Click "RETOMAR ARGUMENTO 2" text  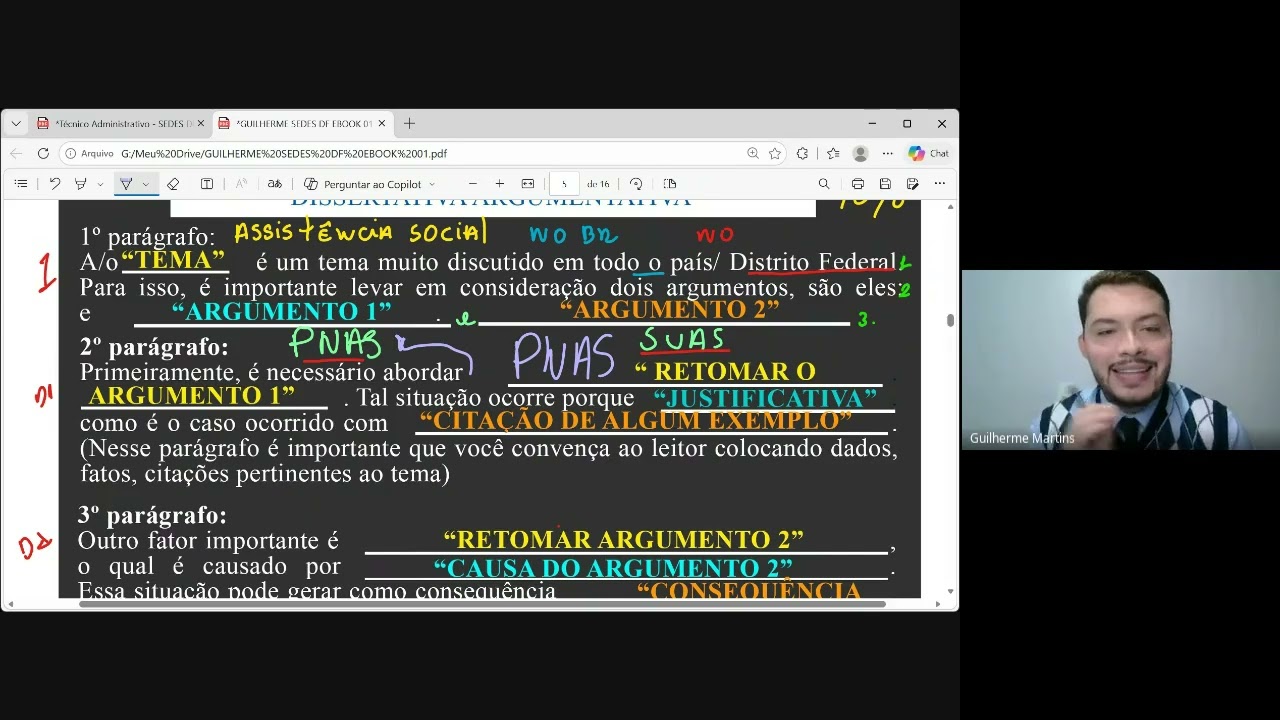(x=623, y=540)
